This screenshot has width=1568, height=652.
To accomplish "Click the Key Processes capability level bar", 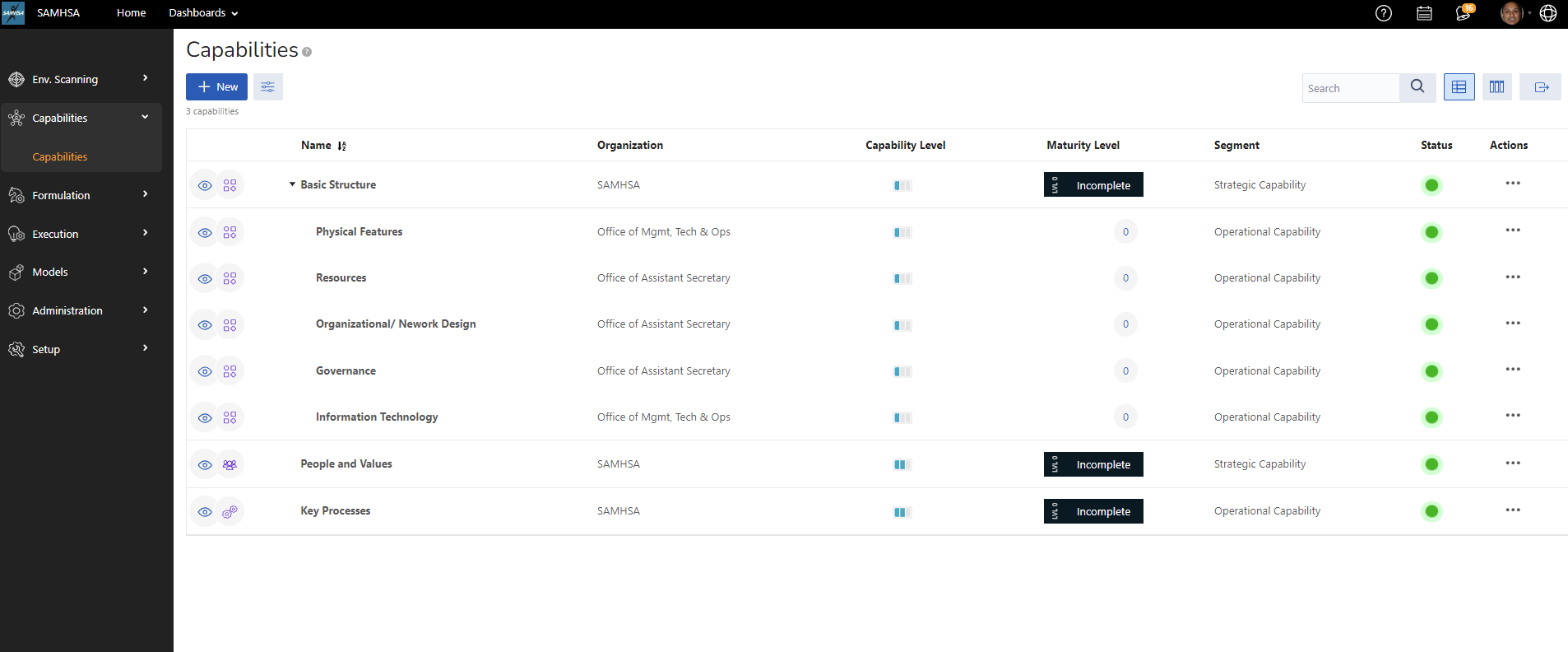I will coord(902,512).
